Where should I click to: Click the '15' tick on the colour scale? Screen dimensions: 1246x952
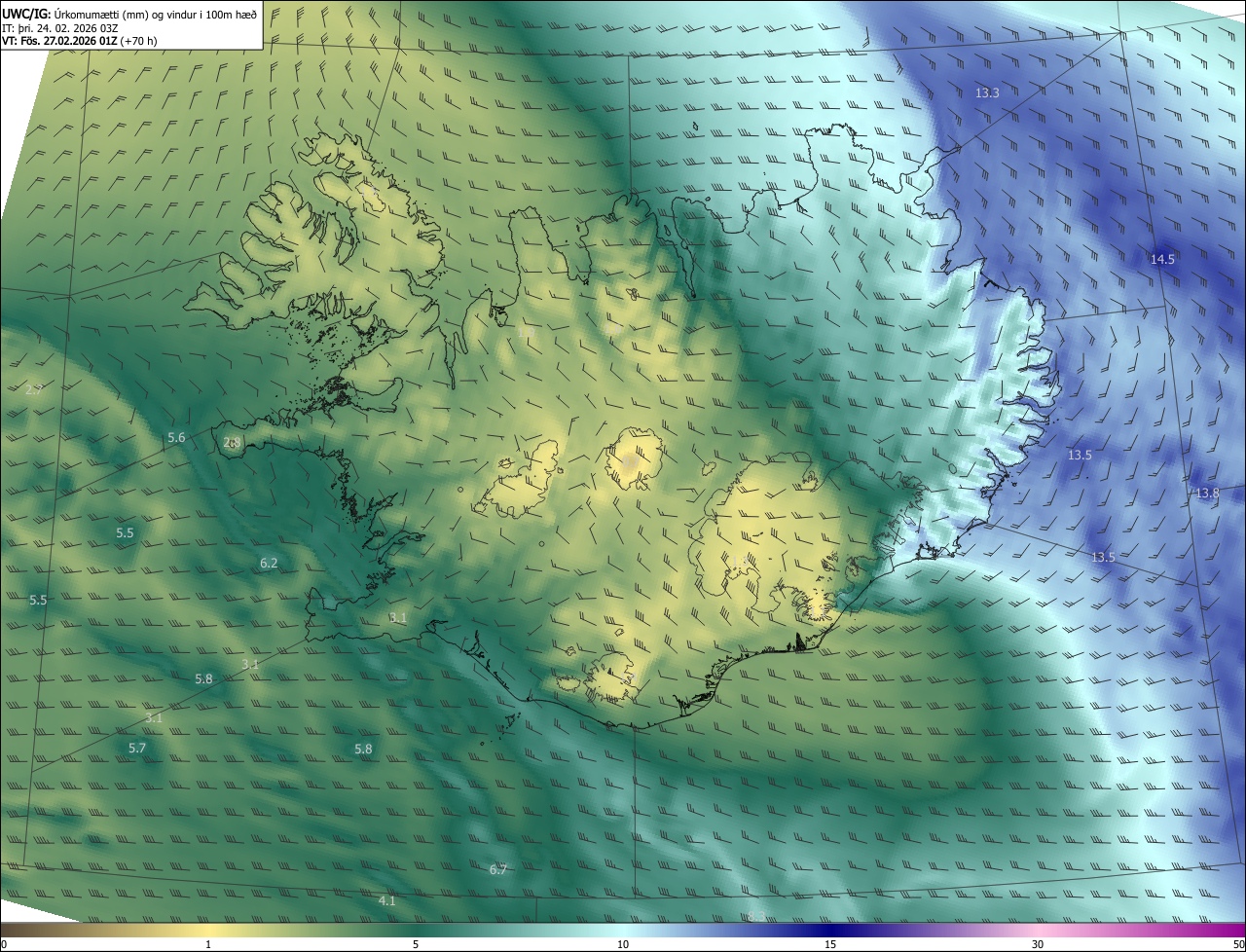pos(830,944)
